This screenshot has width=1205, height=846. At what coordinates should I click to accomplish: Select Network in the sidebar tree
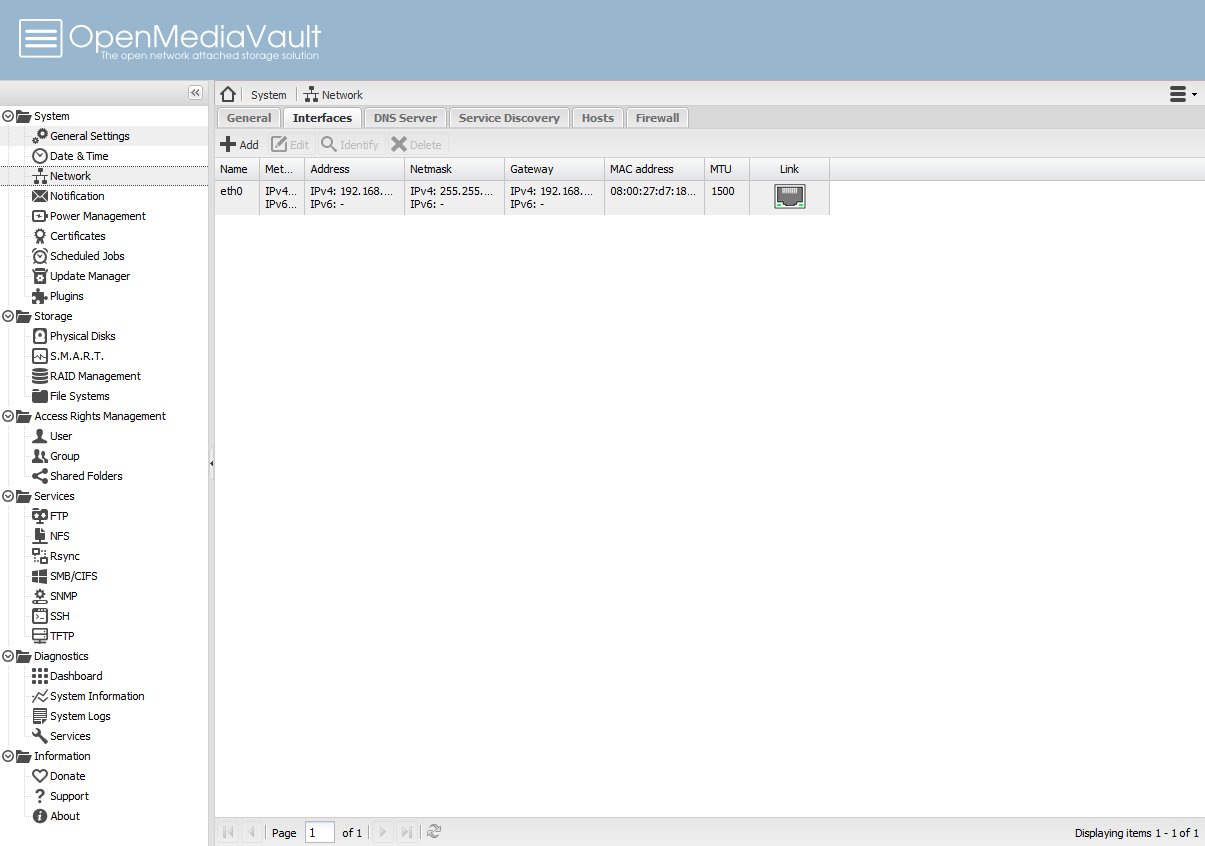105,176
